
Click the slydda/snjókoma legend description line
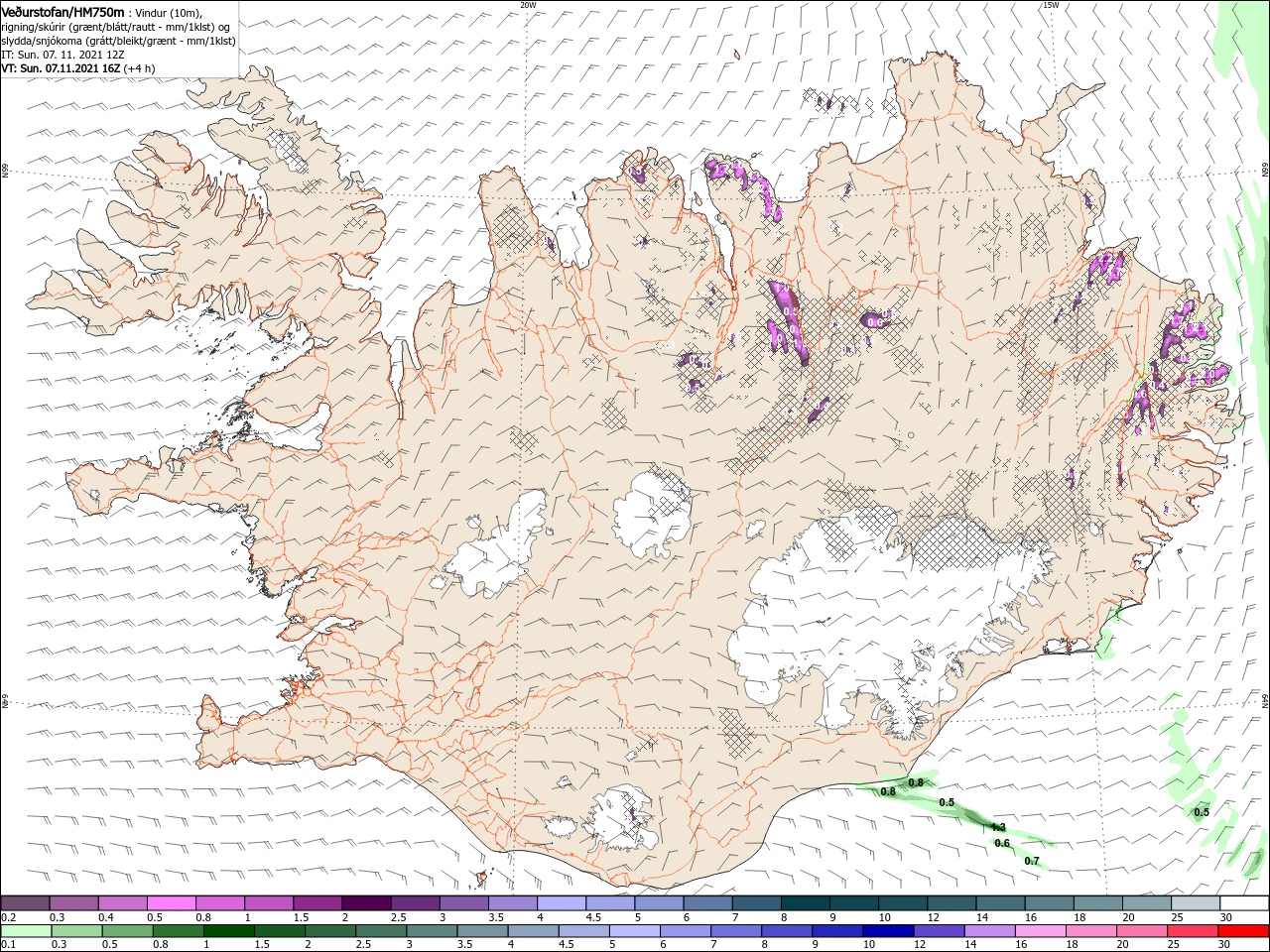tap(118, 41)
